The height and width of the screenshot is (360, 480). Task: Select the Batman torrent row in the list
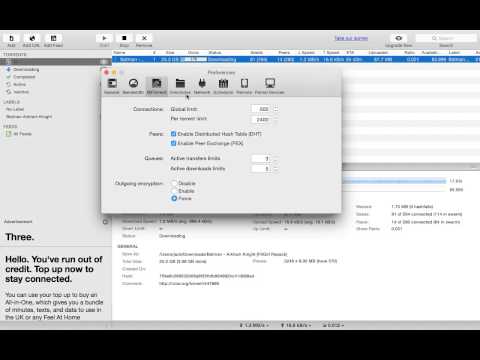point(296,59)
